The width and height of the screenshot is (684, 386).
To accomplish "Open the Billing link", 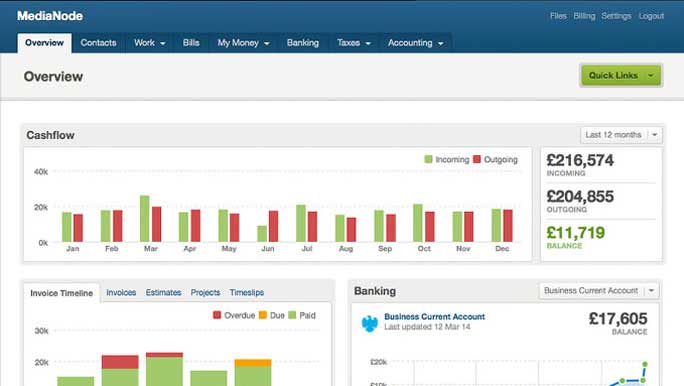I will pos(584,16).
